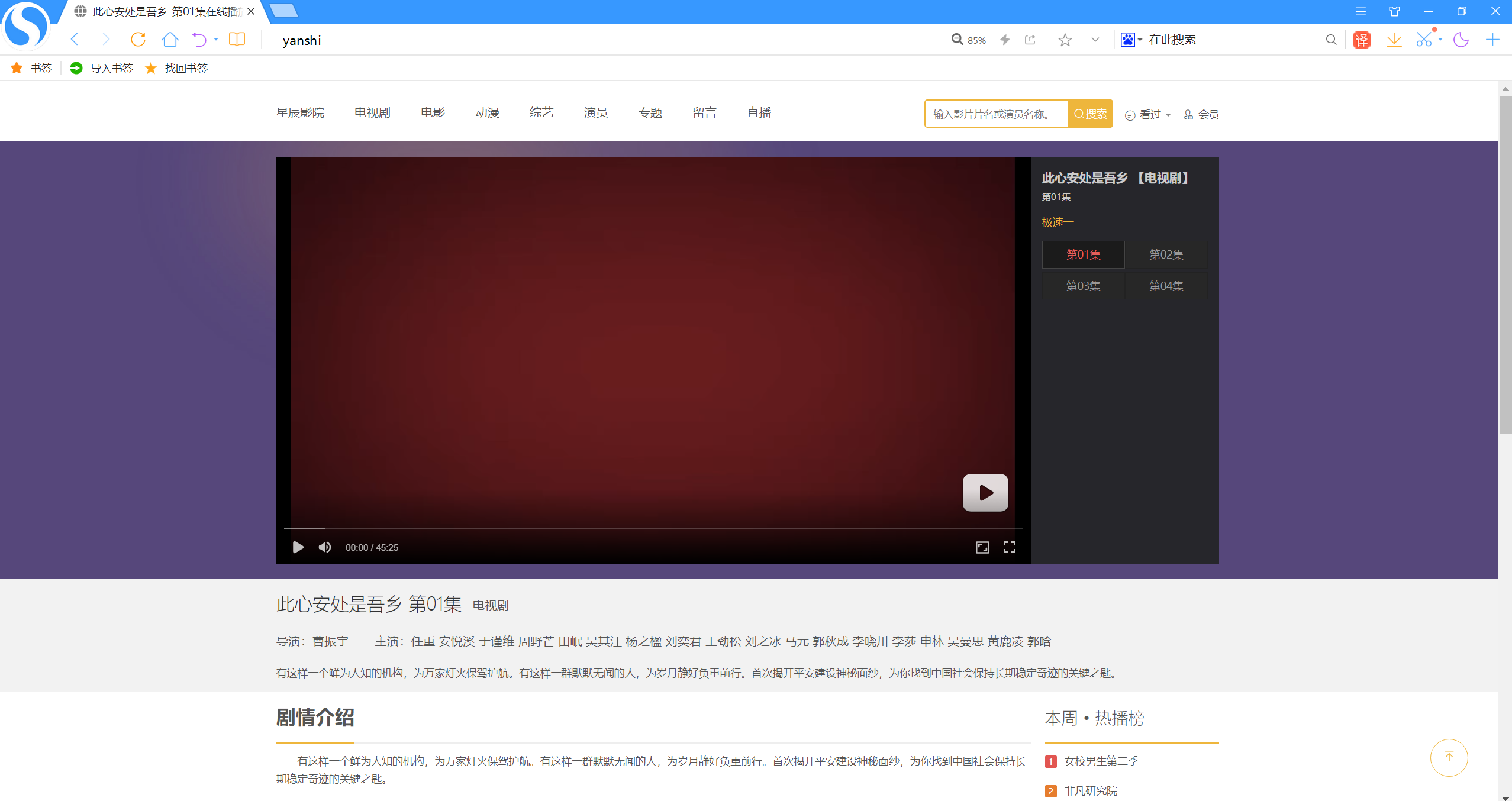Expand the dropdown arrow beside bookmark star
The image size is (1512, 801).
[1095, 40]
